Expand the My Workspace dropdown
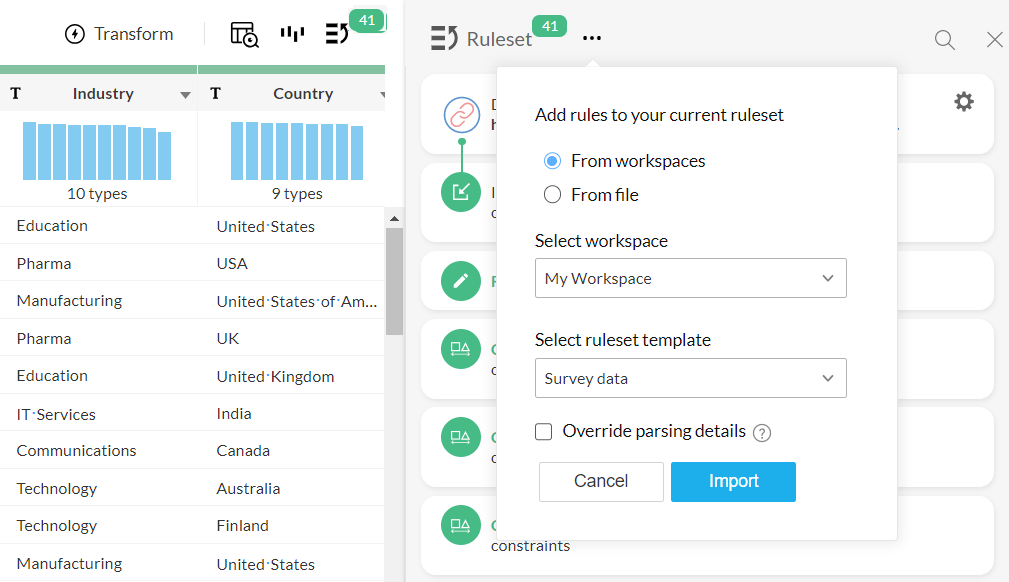The width and height of the screenshot is (1009, 582). (690, 278)
